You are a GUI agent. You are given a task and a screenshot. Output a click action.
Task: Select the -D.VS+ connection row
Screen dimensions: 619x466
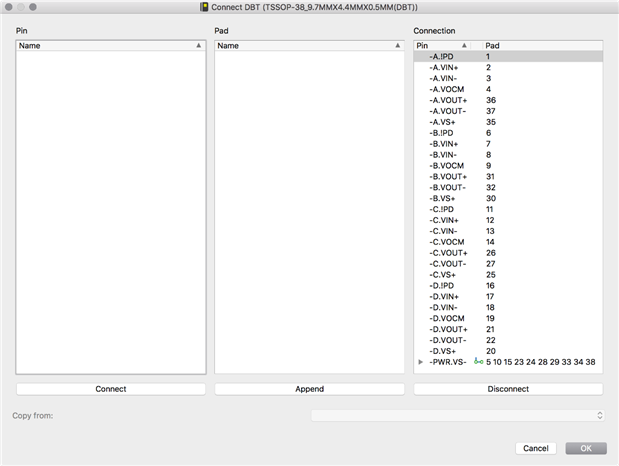(508, 351)
